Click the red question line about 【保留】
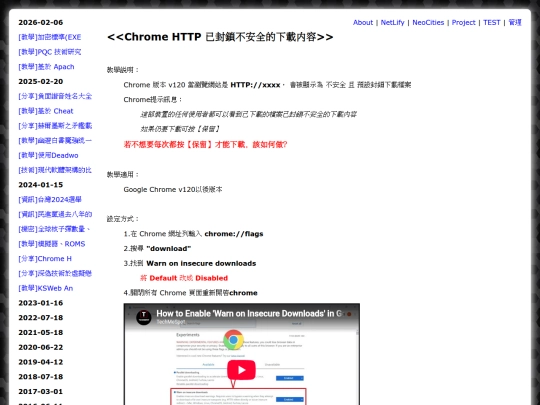This screenshot has height=405, width=540. (x=205, y=144)
